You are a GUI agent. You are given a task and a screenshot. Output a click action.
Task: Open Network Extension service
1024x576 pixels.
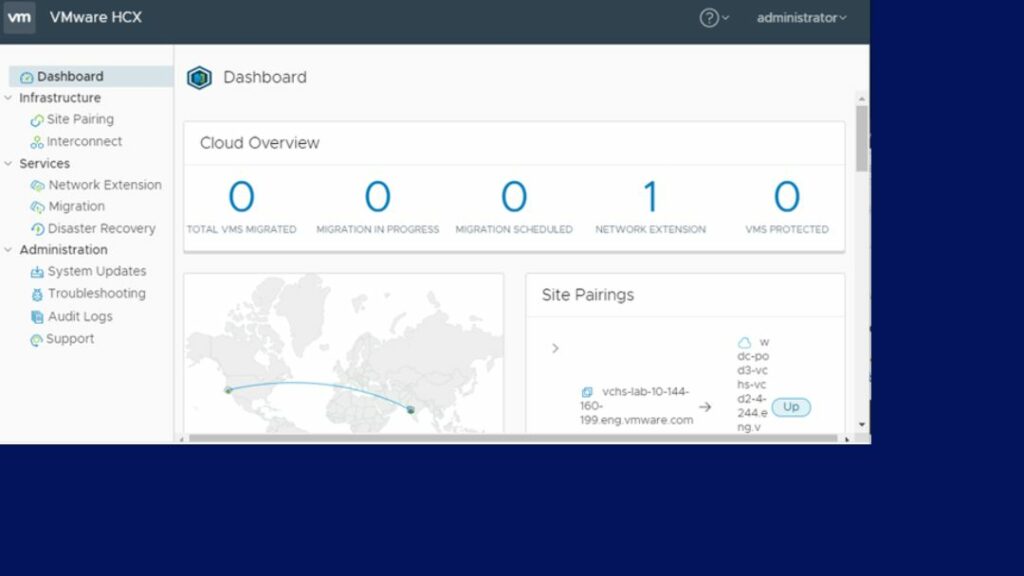(x=104, y=185)
